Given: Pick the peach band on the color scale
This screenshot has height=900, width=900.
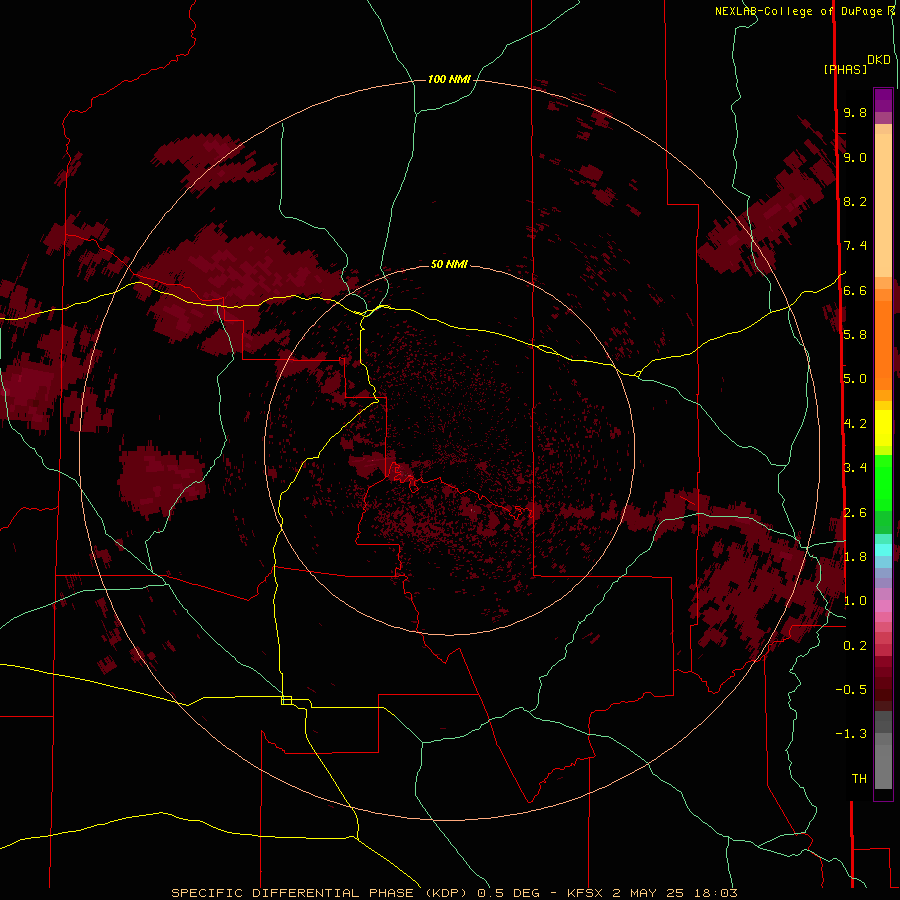Looking at the screenshot, I should pyautogui.click(x=883, y=204).
